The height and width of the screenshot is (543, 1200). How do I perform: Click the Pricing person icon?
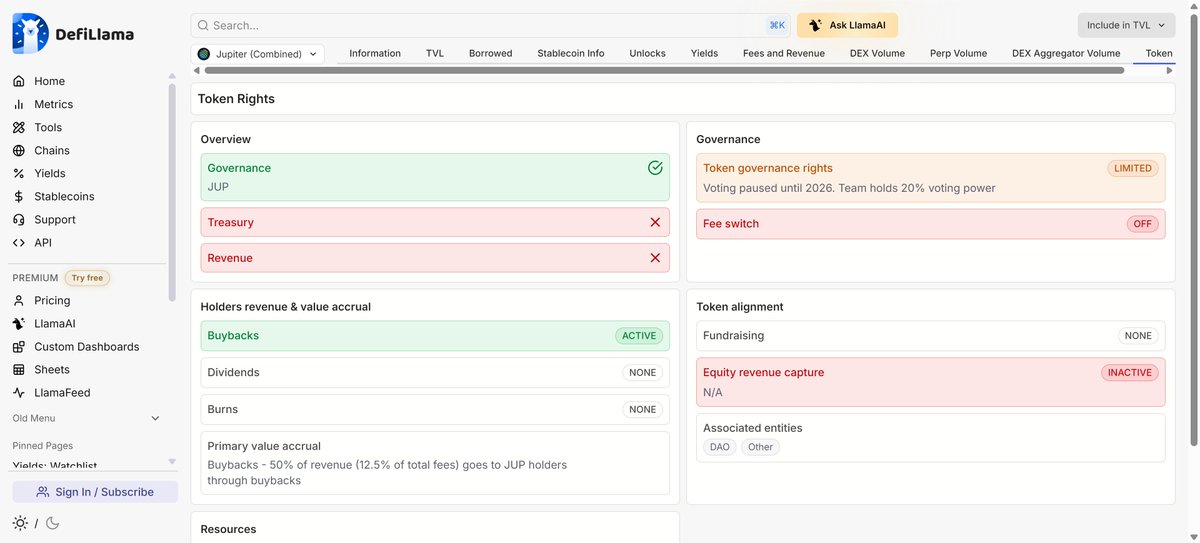[19, 300]
